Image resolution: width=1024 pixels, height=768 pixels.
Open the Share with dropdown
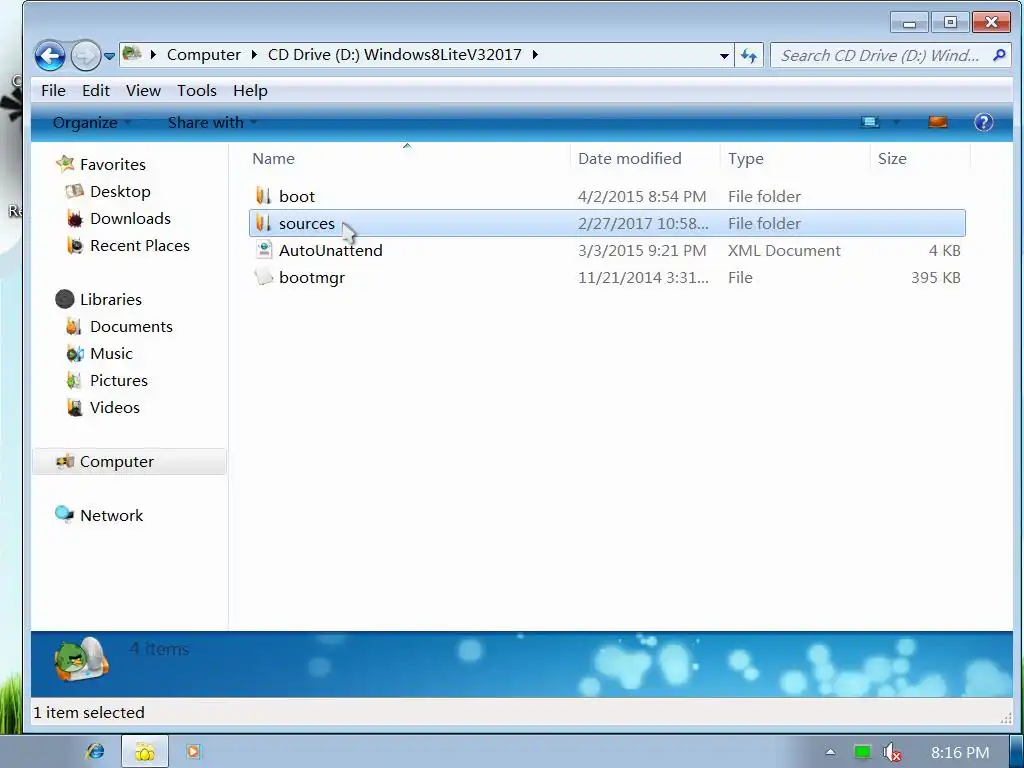(212, 122)
